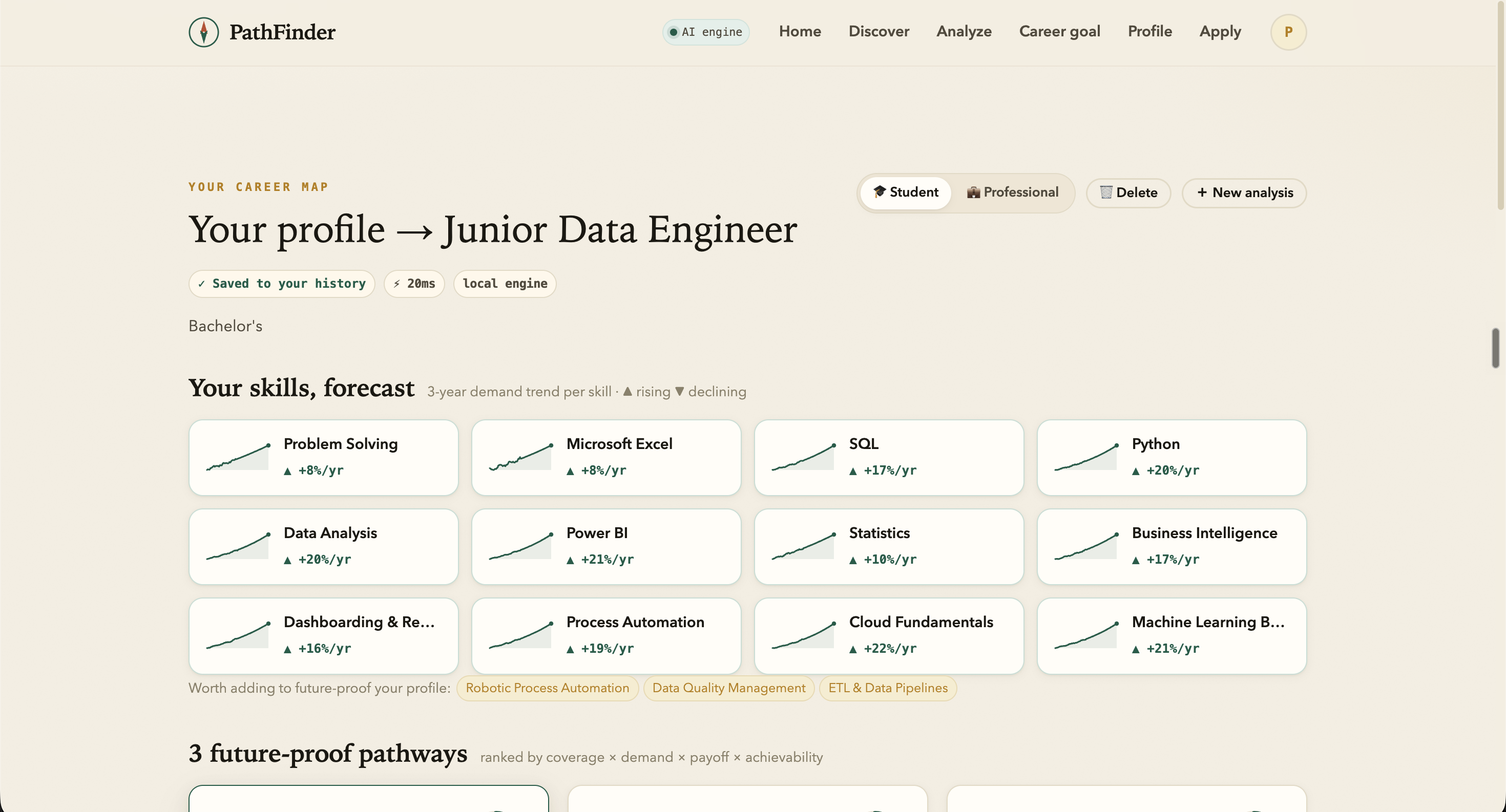Click the Process Automation trend sparkline
Viewport: 1506px width, 812px height.
click(x=521, y=635)
